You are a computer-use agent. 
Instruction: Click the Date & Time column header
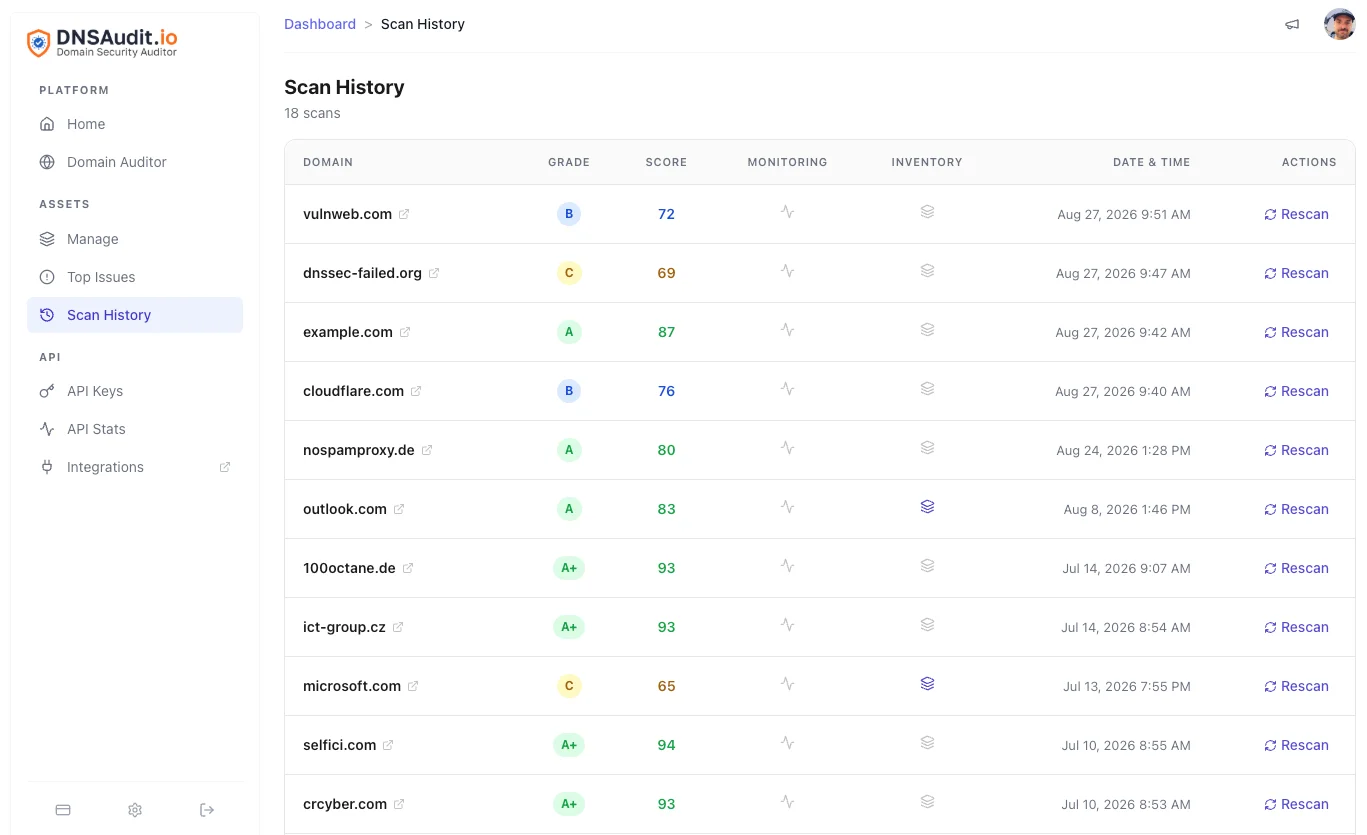click(x=1151, y=162)
